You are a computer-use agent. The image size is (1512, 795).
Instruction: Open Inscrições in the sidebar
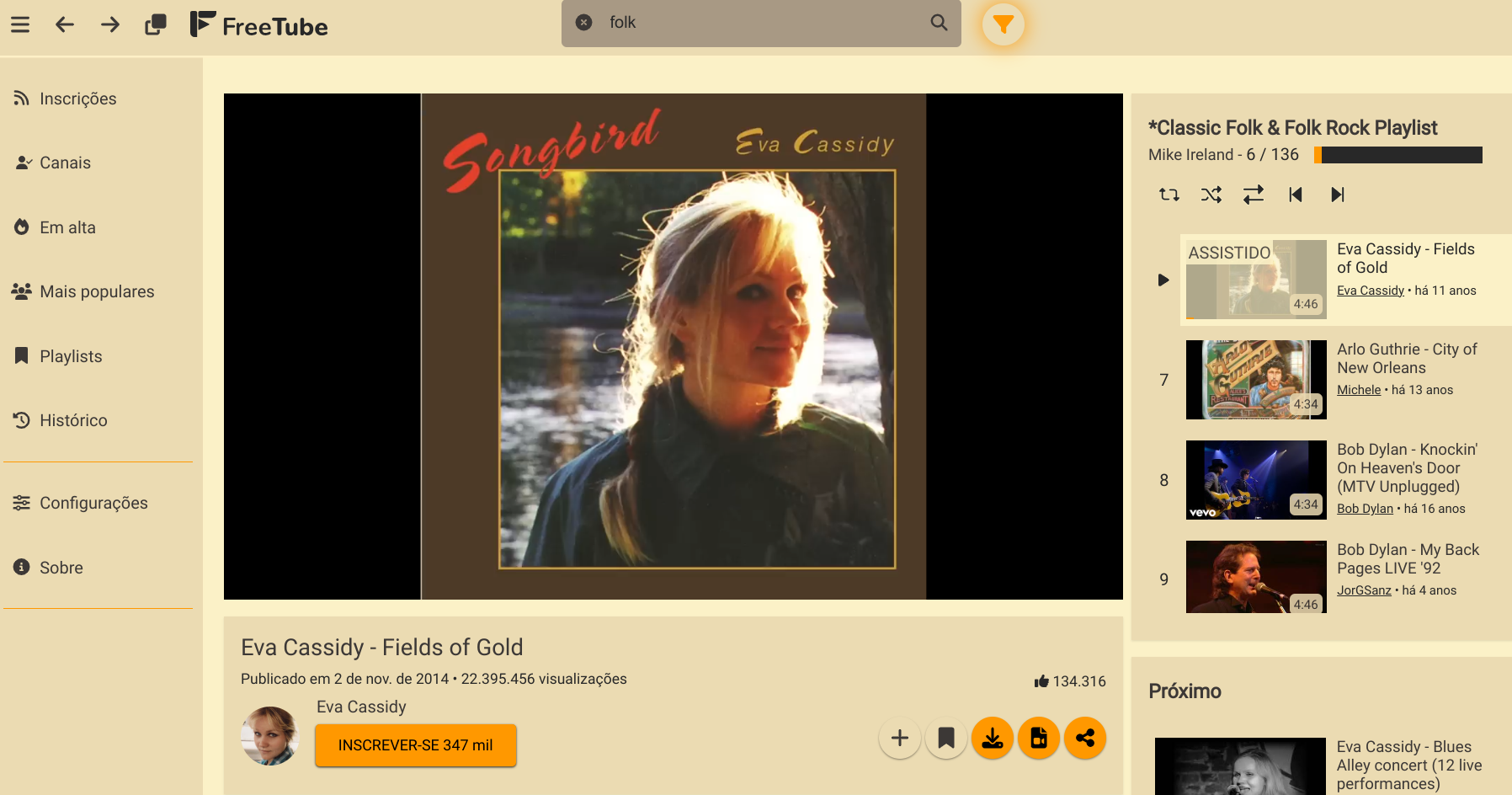pos(77,99)
